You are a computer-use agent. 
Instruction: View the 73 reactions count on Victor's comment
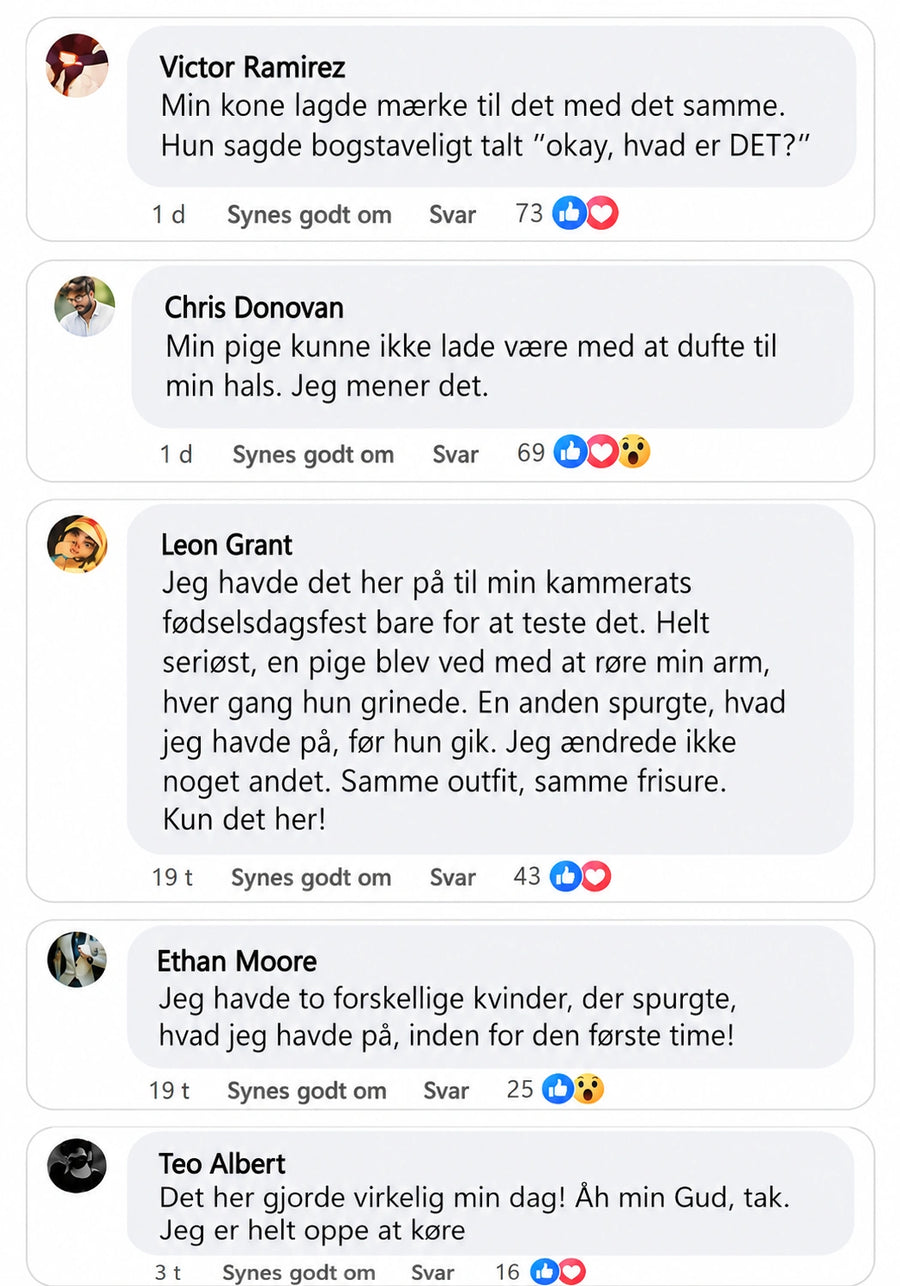pos(529,212)
